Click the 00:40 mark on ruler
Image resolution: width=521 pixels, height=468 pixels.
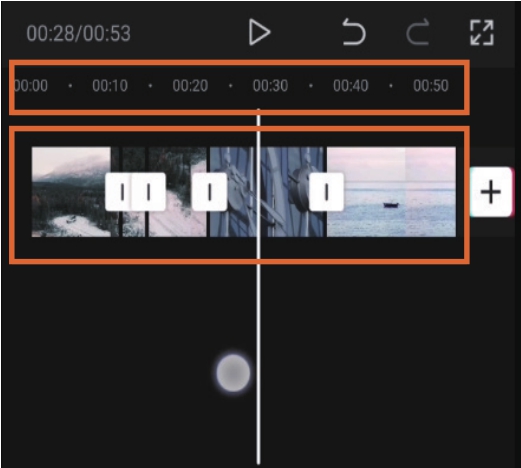(351, 86)
